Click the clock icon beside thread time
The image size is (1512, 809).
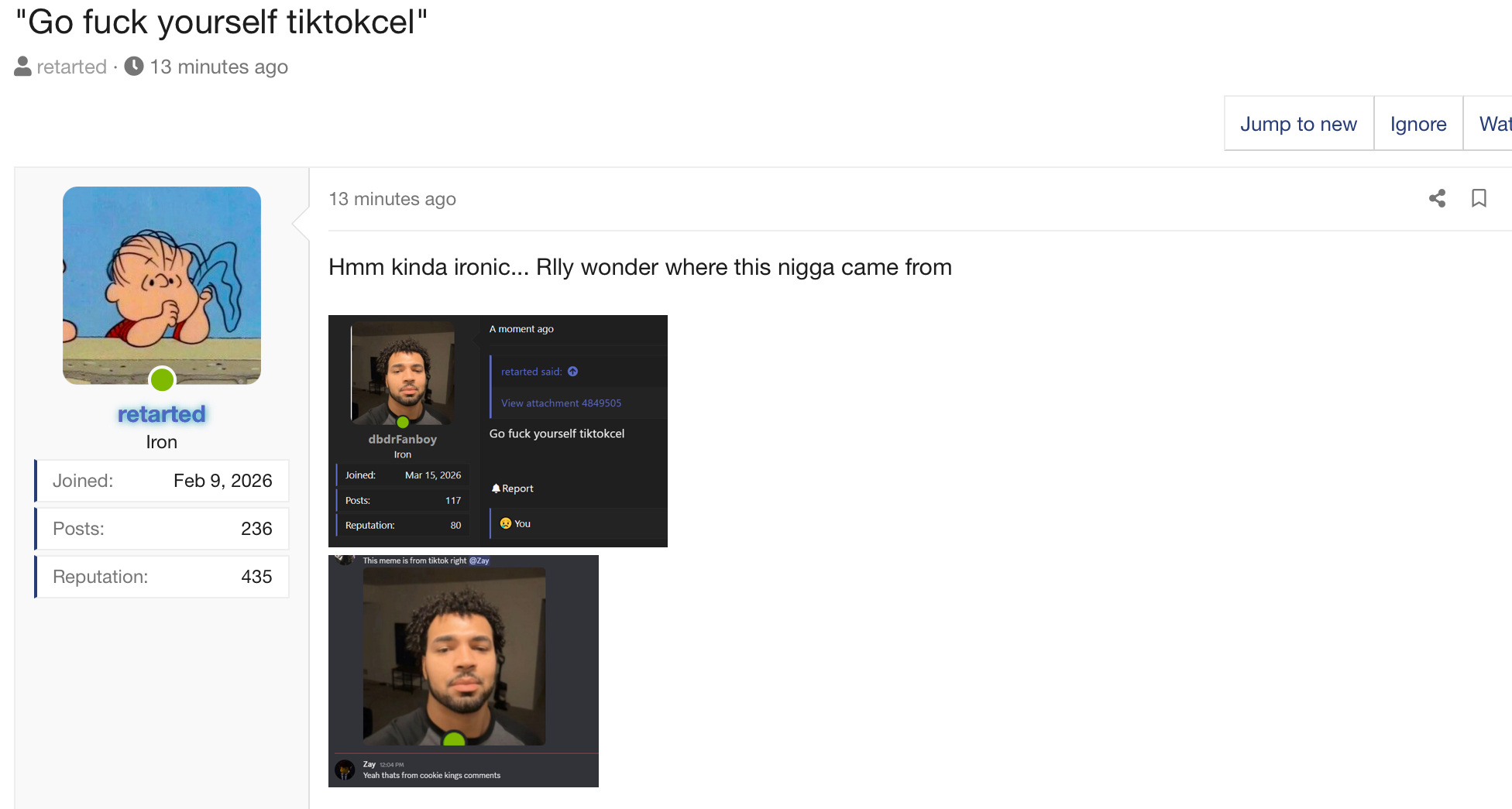pos(134,67)
